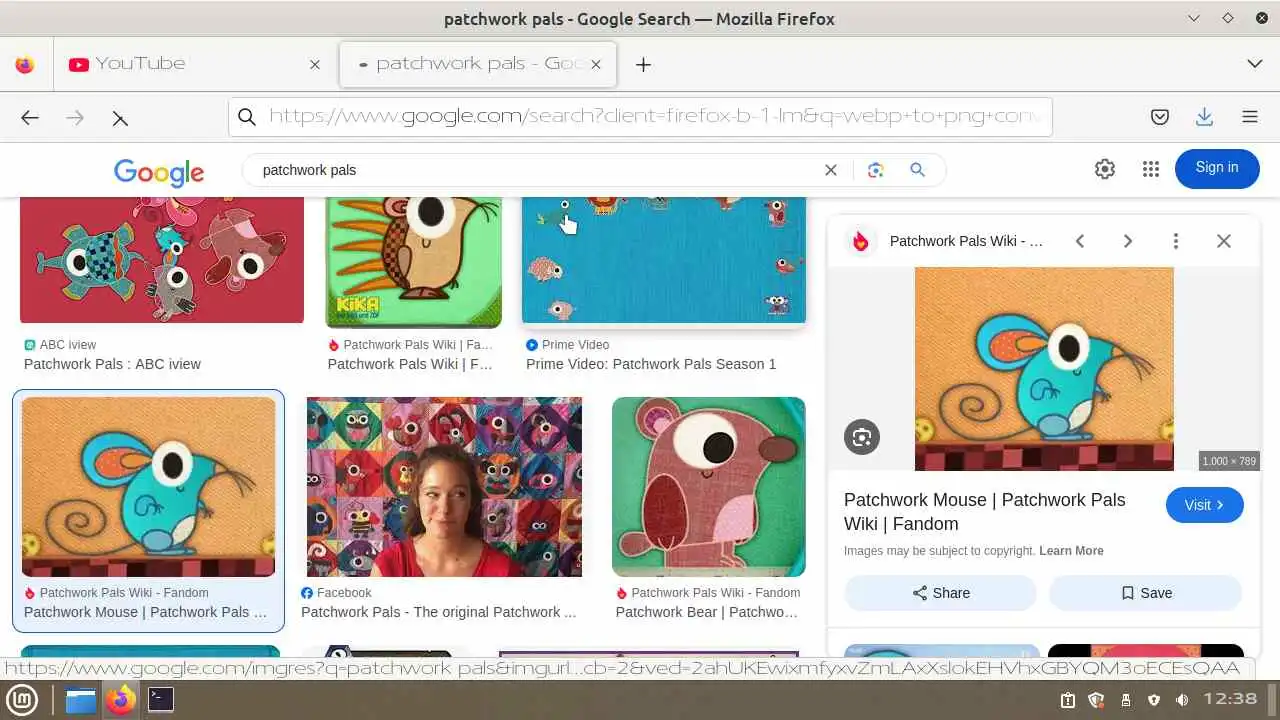1280x720 pixels.
Task: Click the Share button
Action: point(940,593)
